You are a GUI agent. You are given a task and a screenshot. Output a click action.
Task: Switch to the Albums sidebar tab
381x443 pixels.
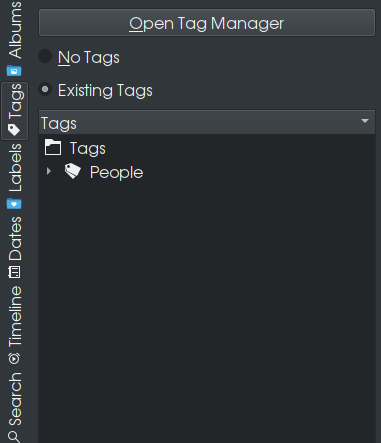[15, 38]
